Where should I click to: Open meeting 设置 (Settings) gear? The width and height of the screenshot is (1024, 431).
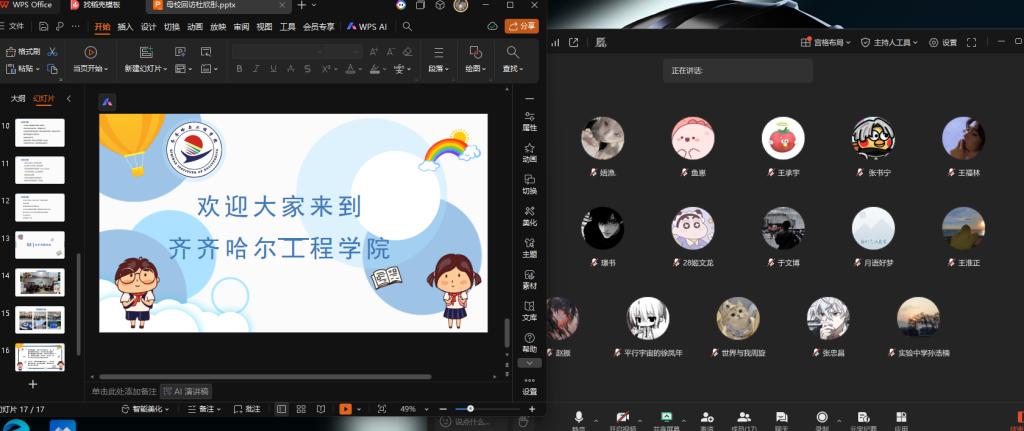click(x=943, y=42)
